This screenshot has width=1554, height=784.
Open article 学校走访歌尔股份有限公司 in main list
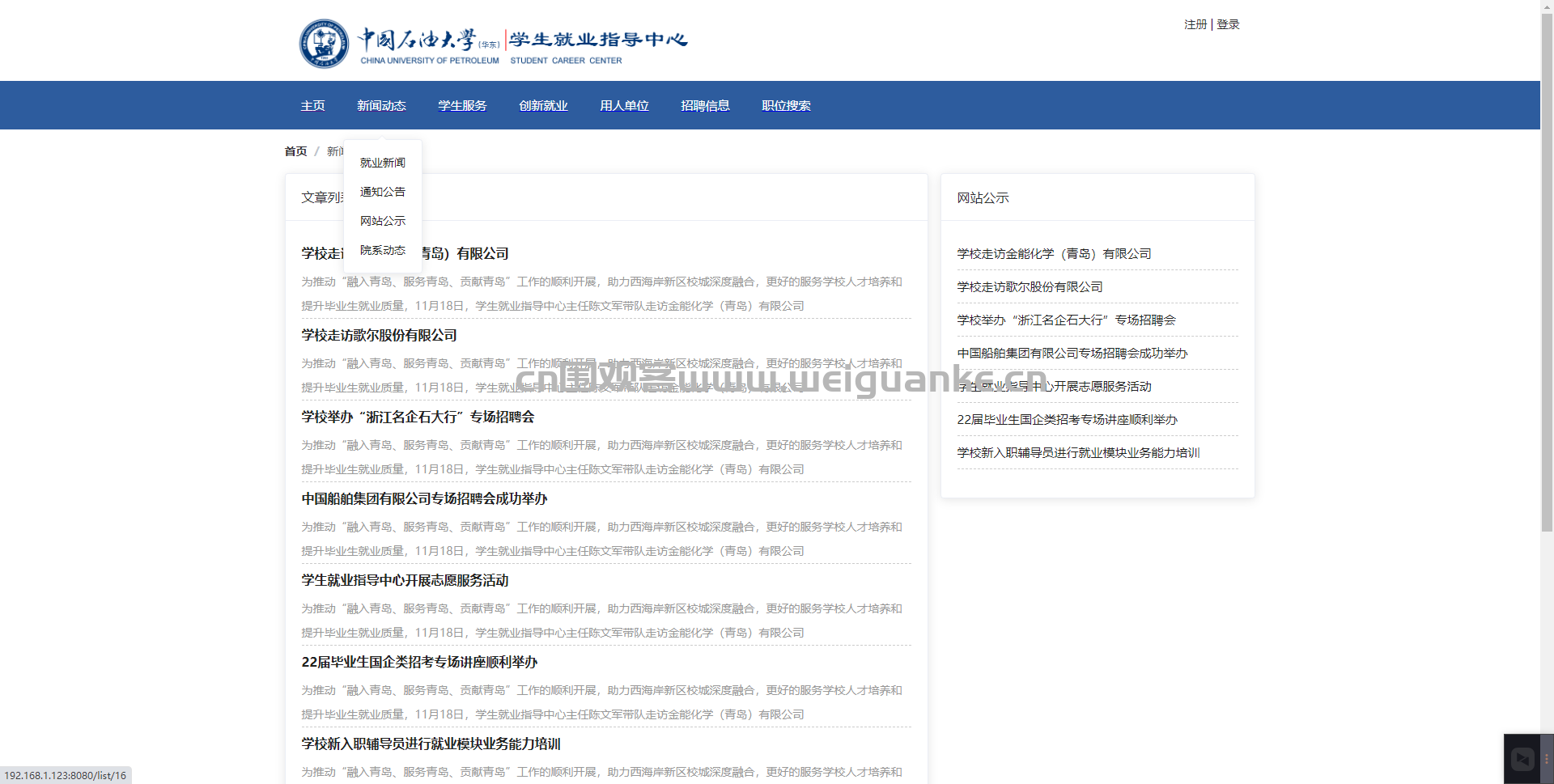click(x=379, y=336)
